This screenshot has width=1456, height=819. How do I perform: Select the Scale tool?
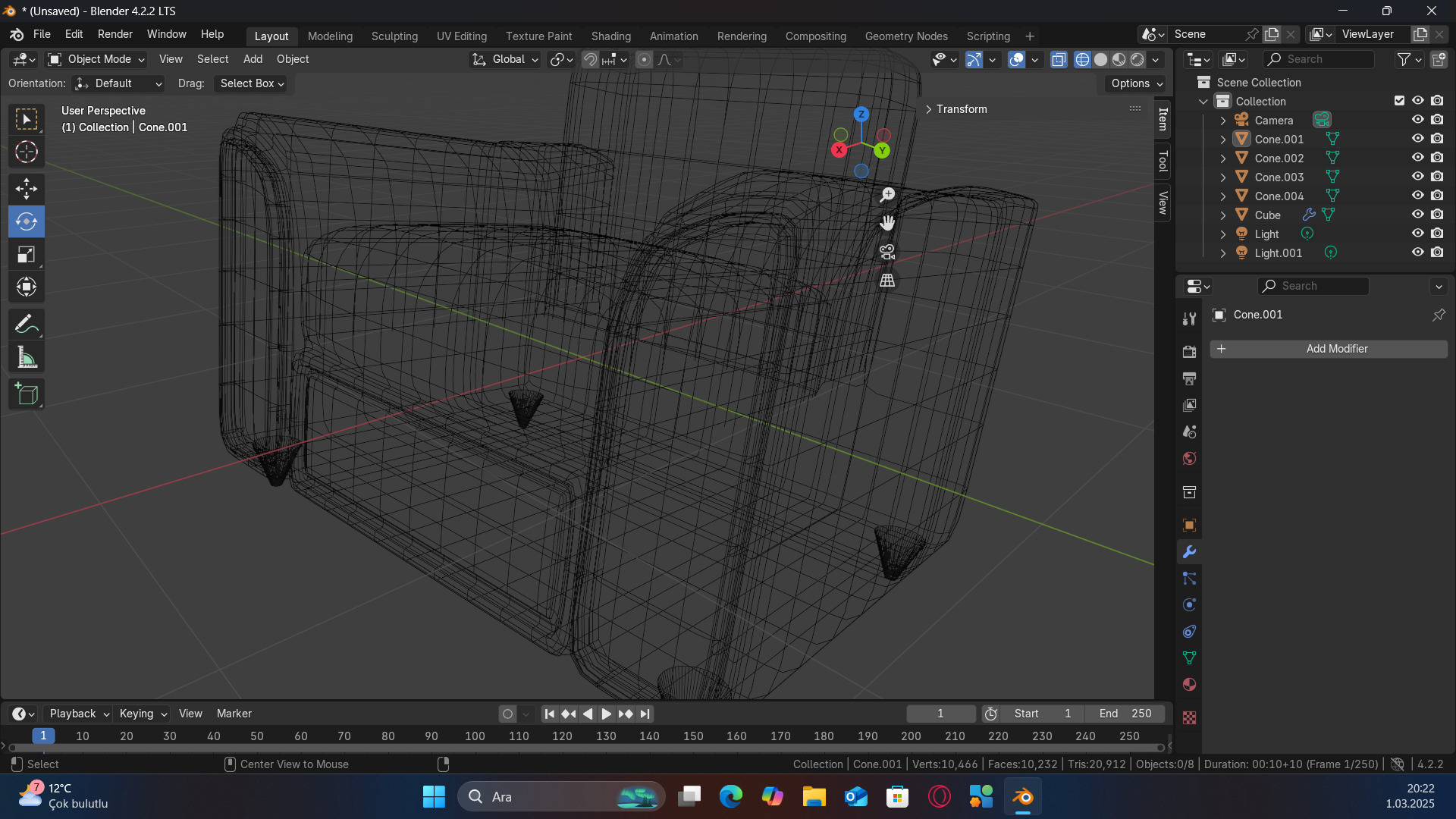tap(27, 255)
